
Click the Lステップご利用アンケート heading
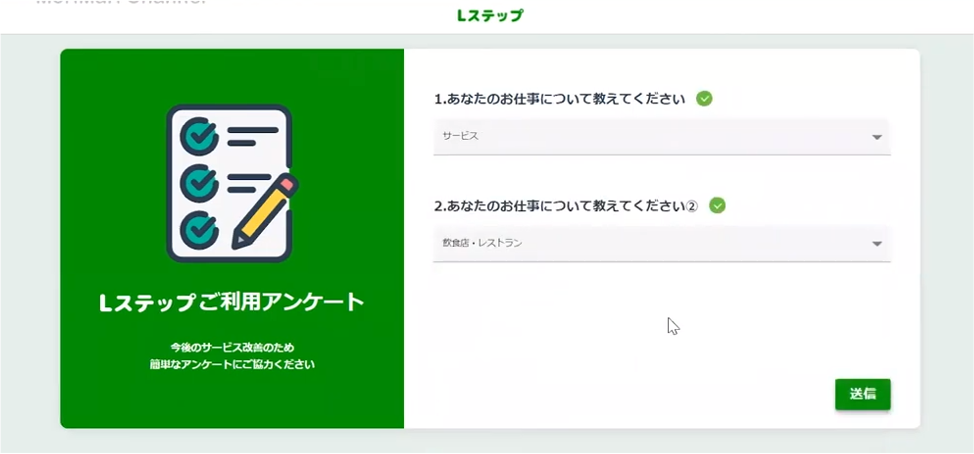tap(232, 302)
